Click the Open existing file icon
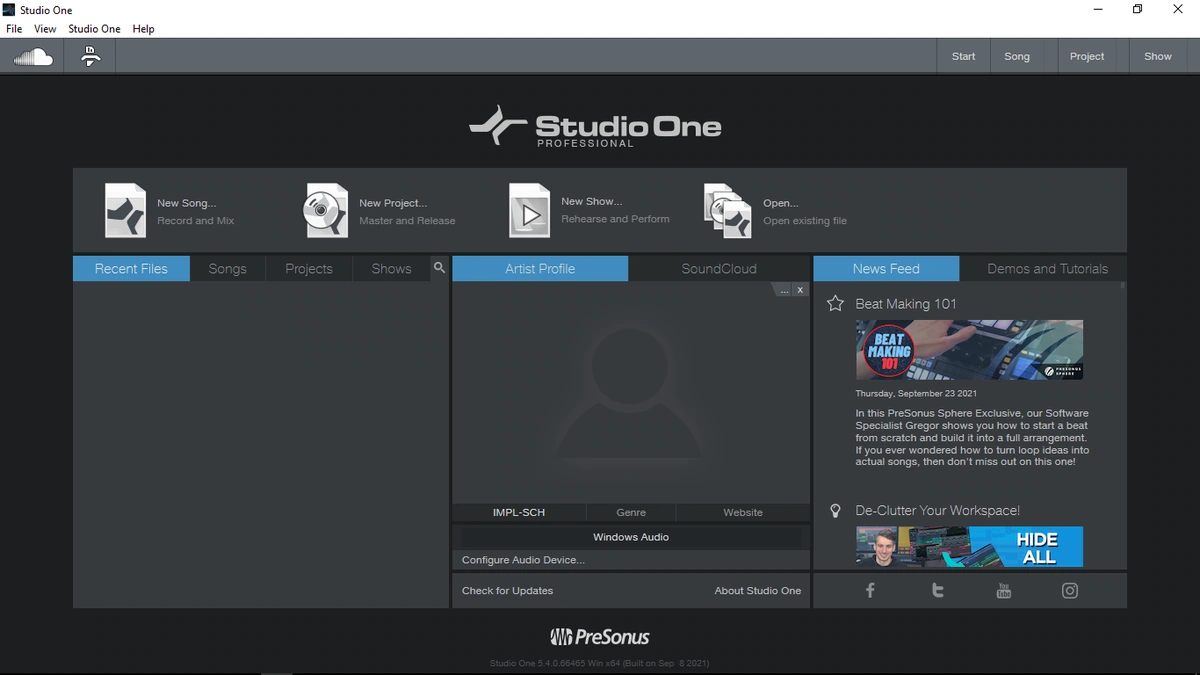 728,210
